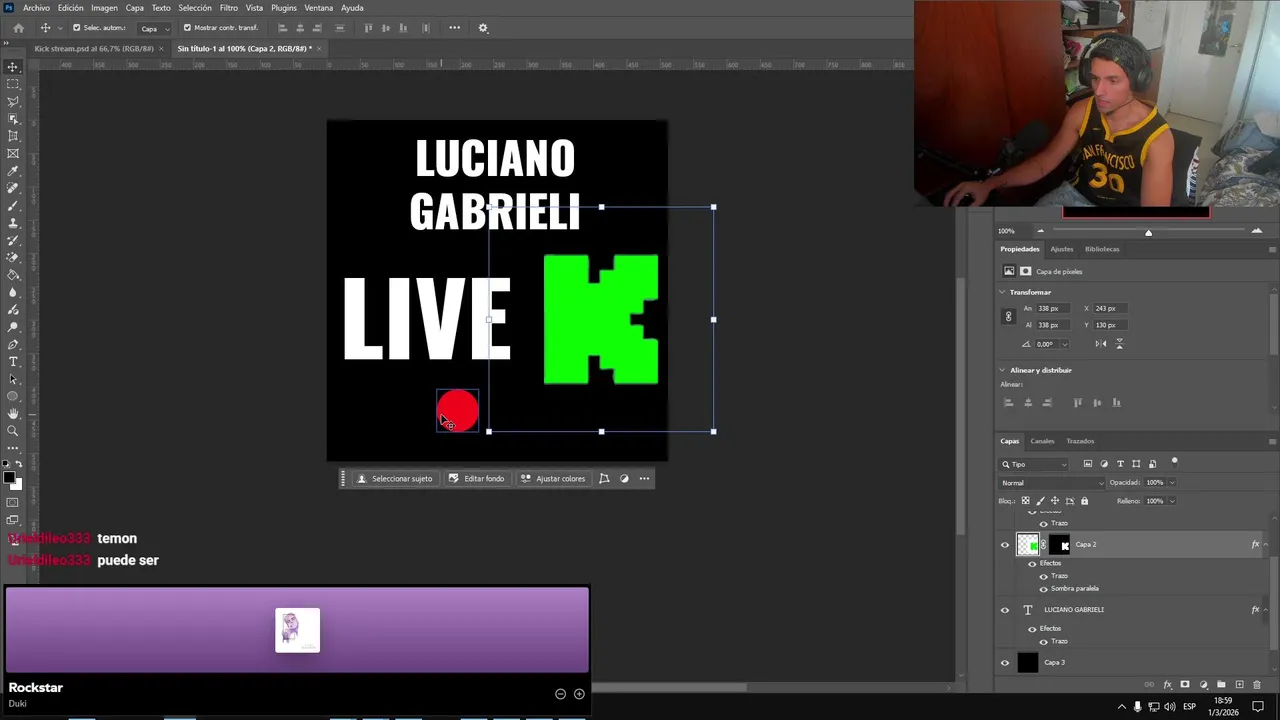Select the Horizontal Type tool

(13, 361)
